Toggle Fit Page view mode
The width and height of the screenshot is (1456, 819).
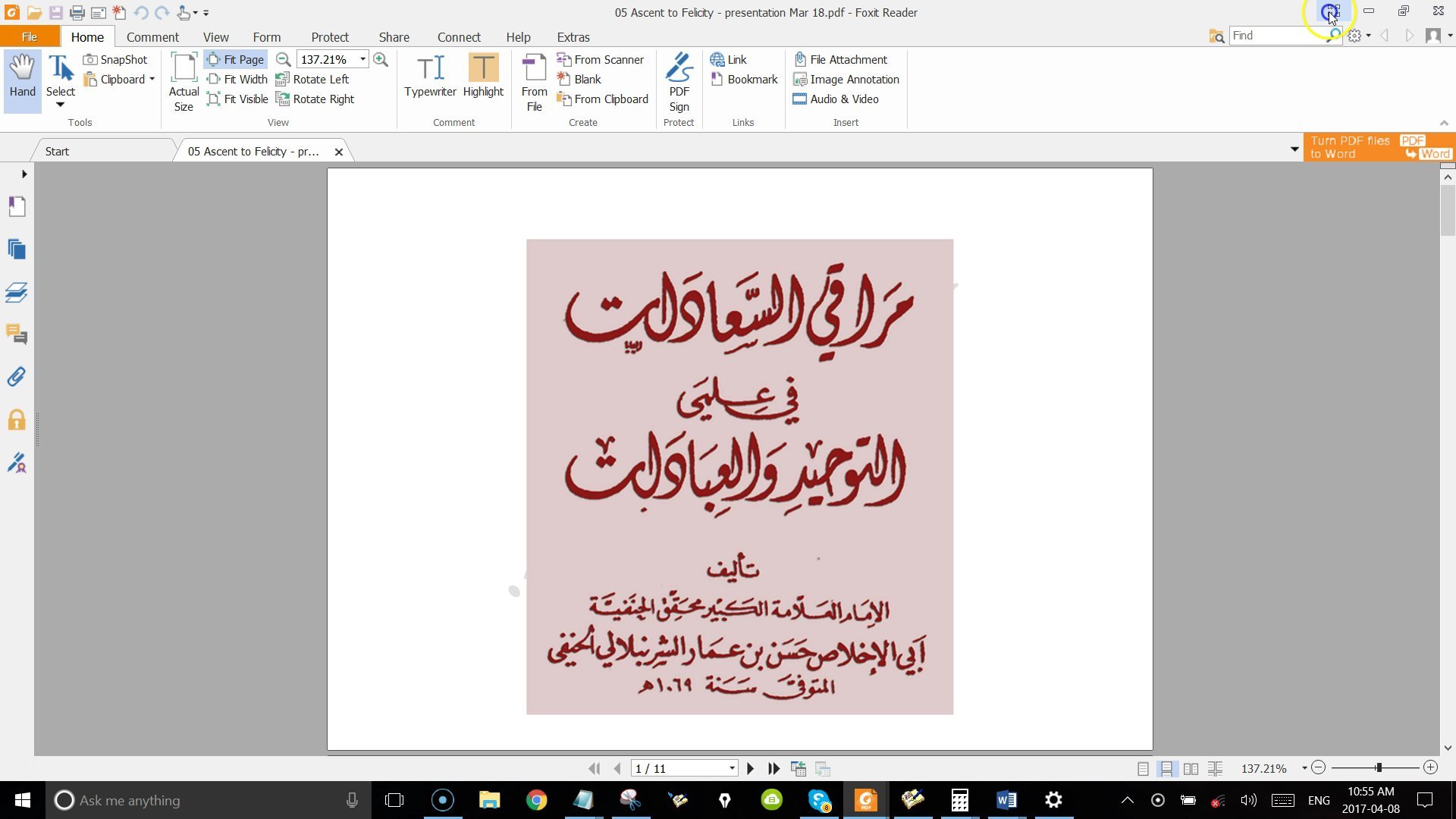[236, 60]
